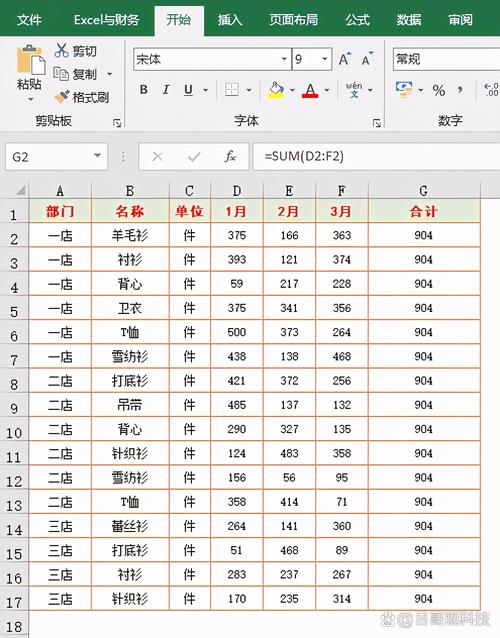This screenshot has width=500, height=638.
Task: Open the copy options dropdown arrow
Action: coord(109,74)
